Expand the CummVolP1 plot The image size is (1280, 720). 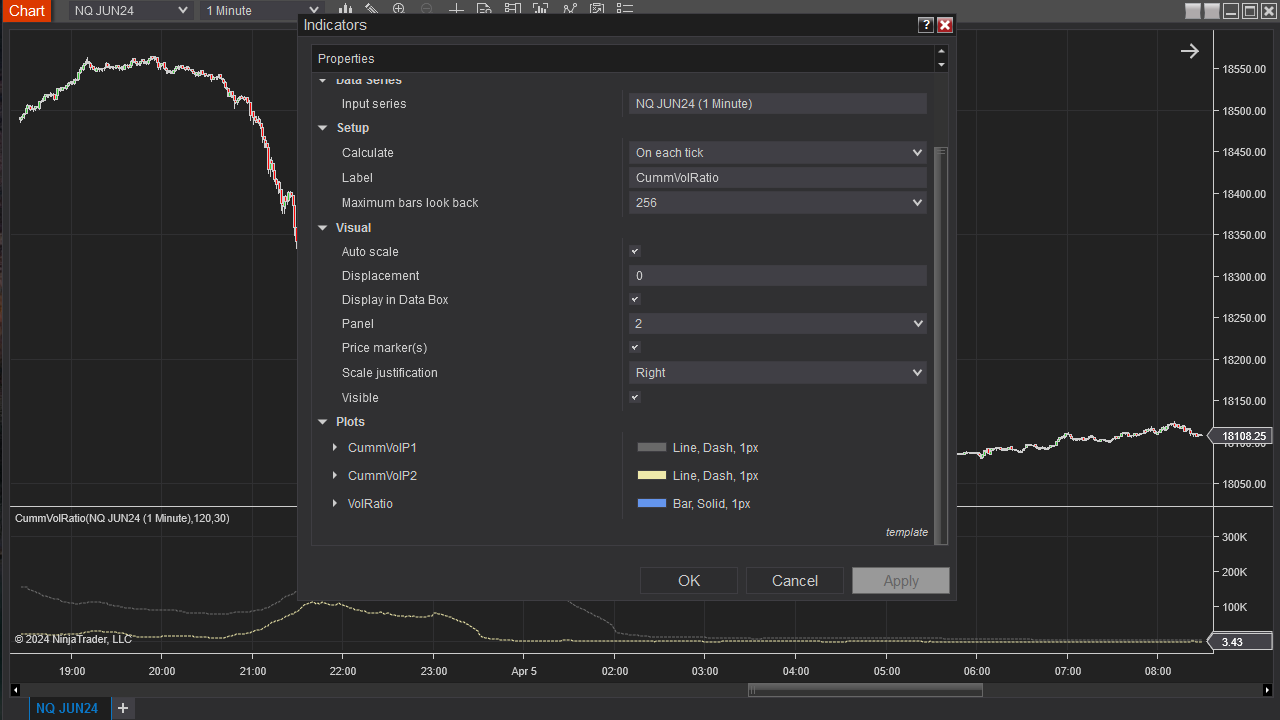click(335, 447)
